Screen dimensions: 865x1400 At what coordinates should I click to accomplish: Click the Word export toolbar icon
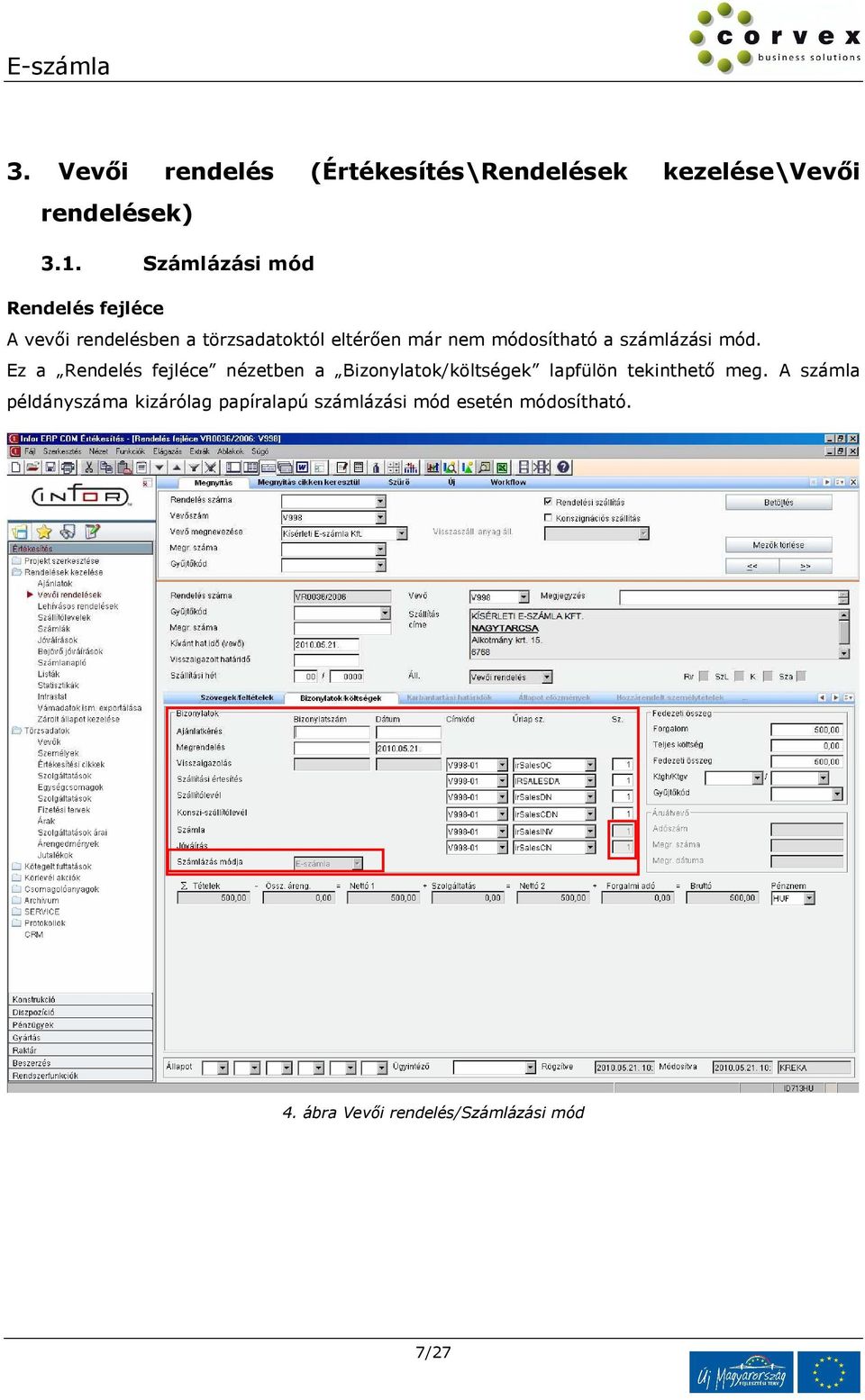coord(302,468)
